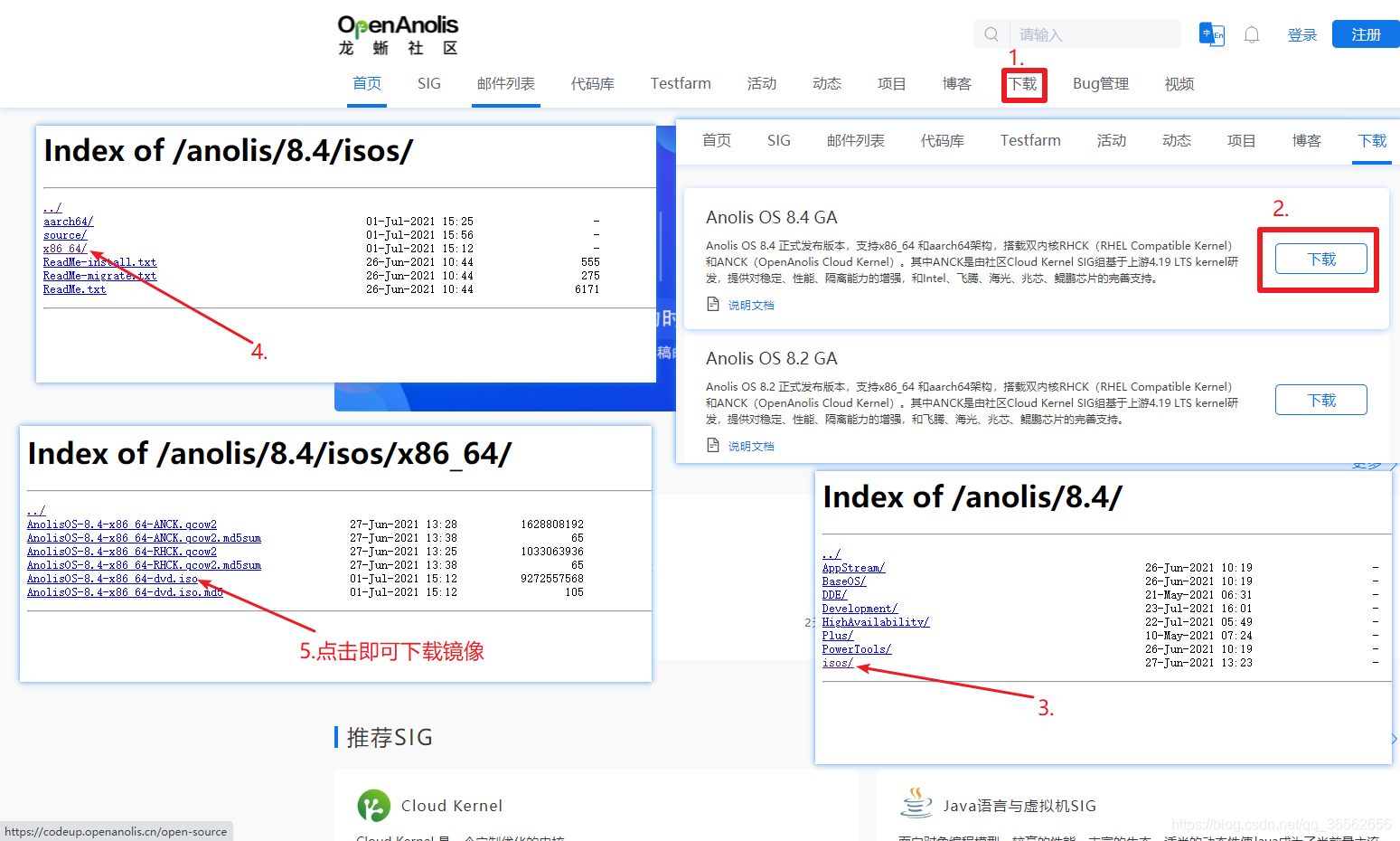Open 邮件列表 in the top navigation
This screenshot has height=841, width=1400.
506,83
